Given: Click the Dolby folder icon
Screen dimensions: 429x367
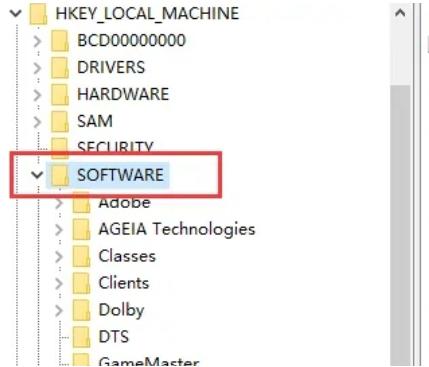Looking at the screenshot, I should click(x=81, y=310).
